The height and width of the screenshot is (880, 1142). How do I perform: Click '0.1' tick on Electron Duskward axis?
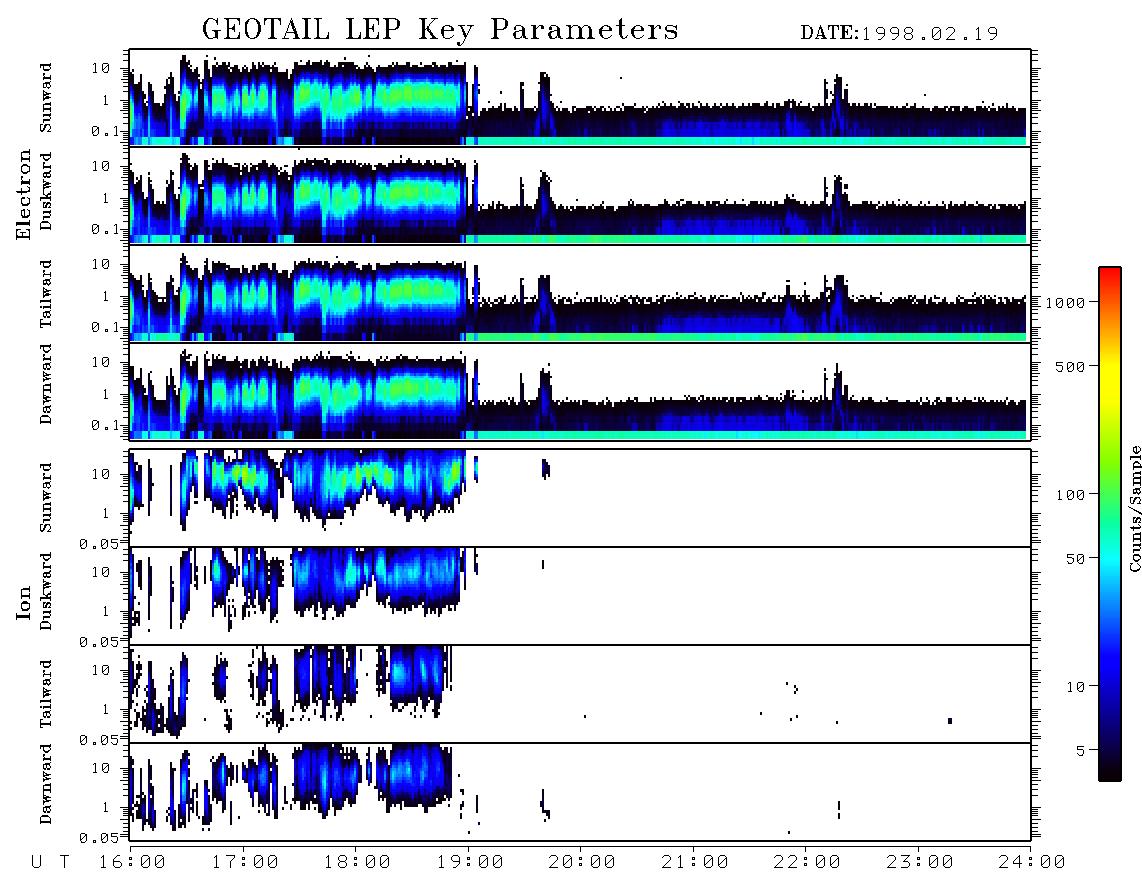[106, 229]
